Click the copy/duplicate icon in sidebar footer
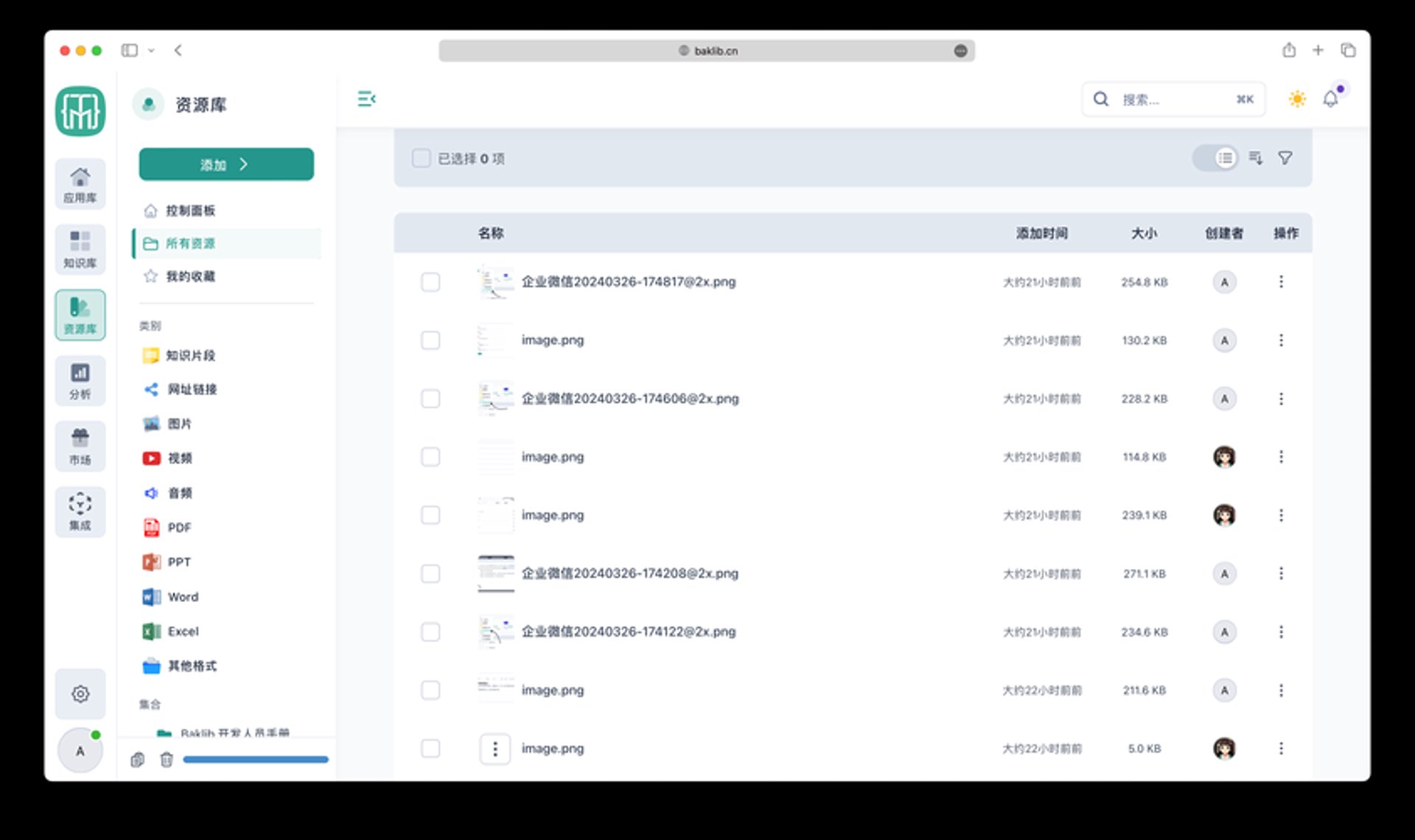 [x=137, y=759]
